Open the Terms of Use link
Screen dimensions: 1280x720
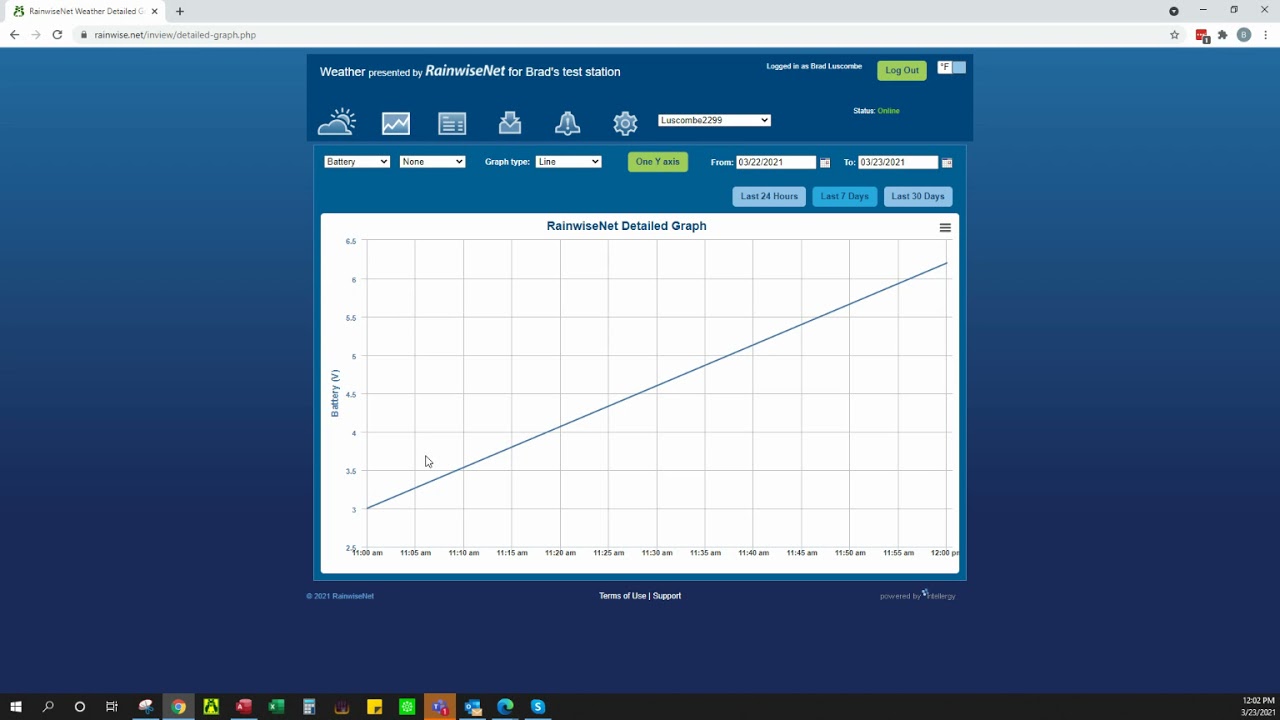click(x=622, y=596)
